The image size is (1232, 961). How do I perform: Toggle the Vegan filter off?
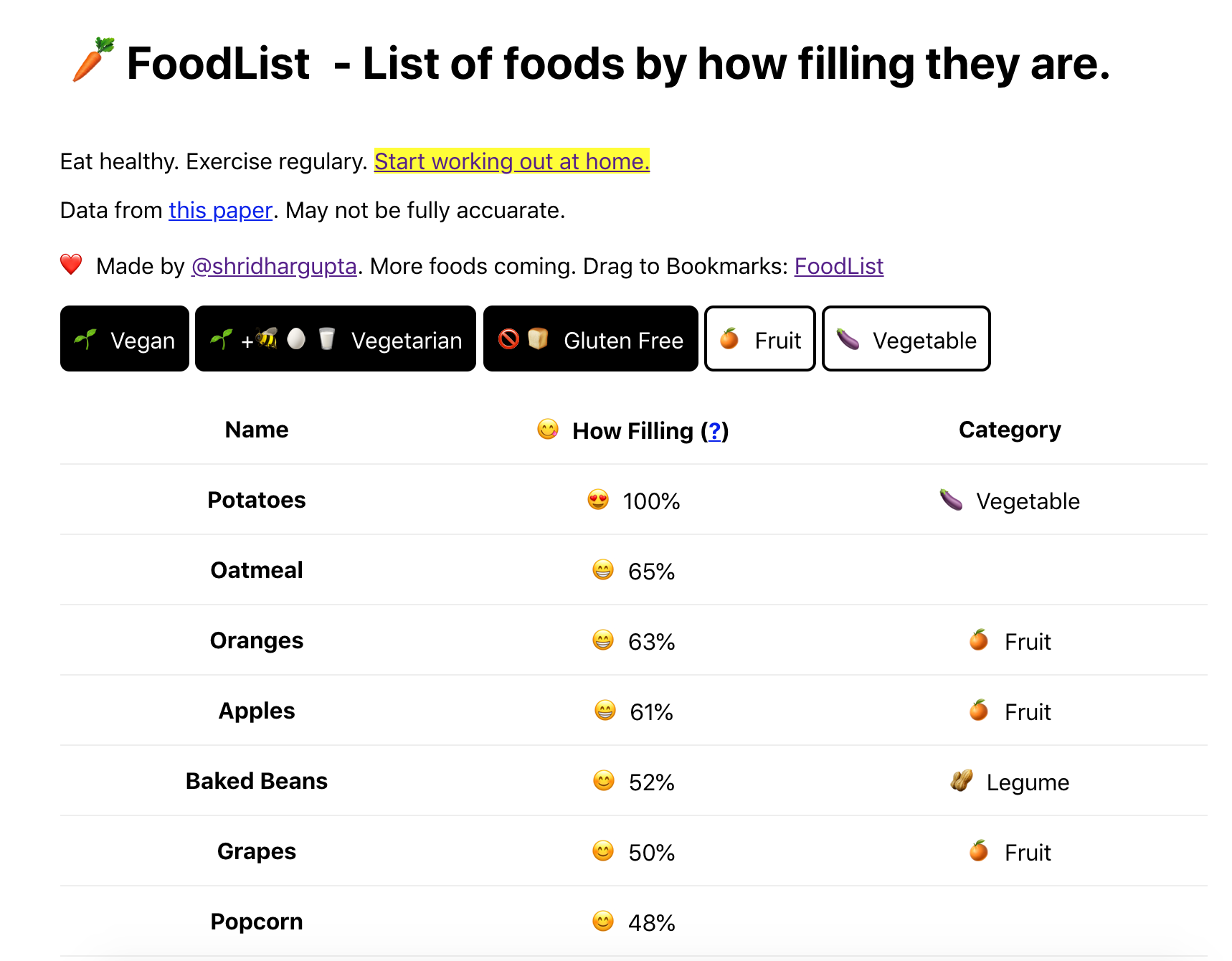[124, 339]
